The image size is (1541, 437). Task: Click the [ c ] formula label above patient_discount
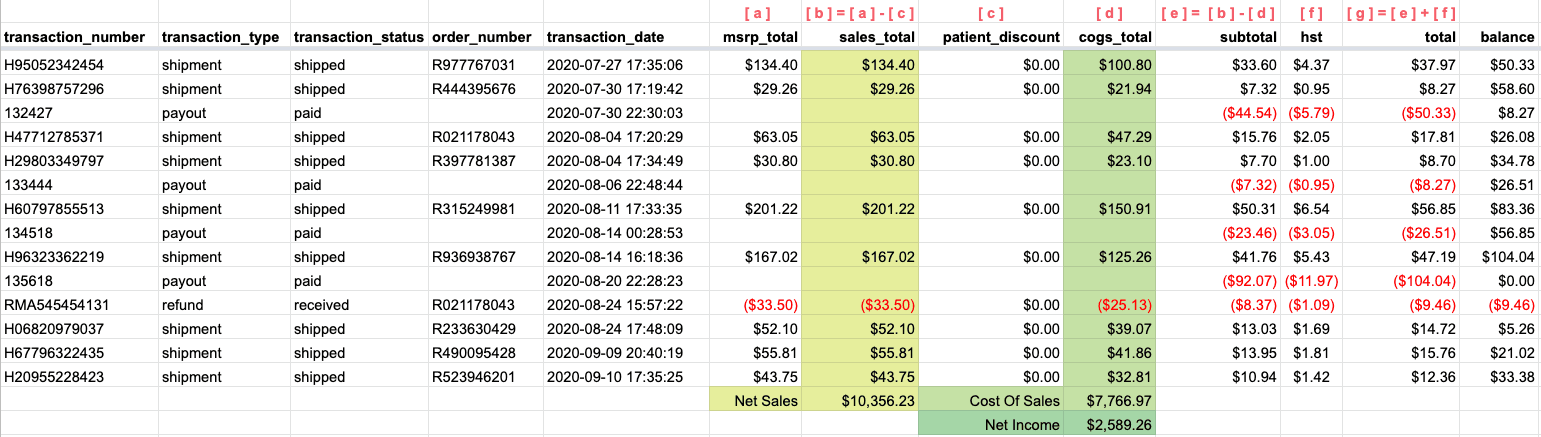pos(991,13)
